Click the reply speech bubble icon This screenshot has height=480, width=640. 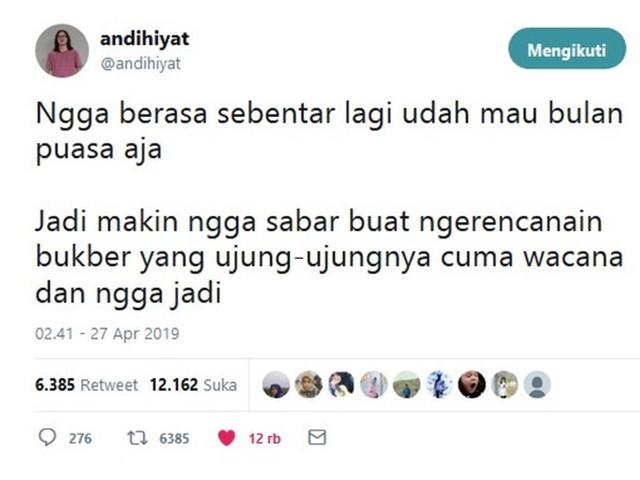pyautogui.click(x=47, y=437)
